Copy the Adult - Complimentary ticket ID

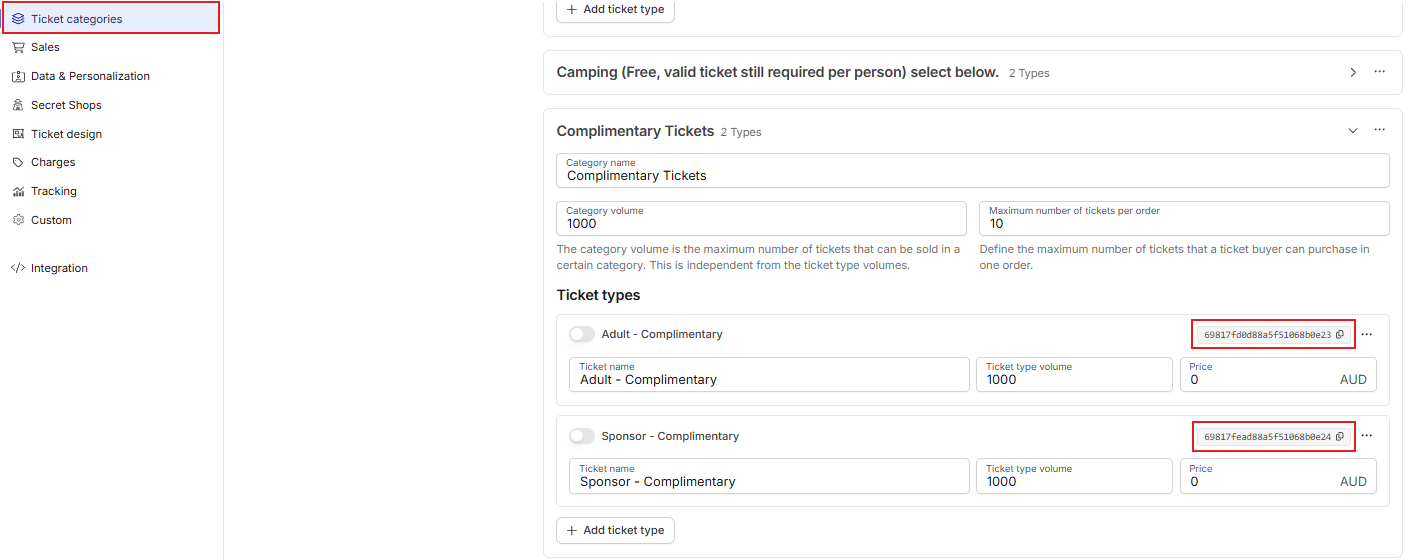(1340, 335)
